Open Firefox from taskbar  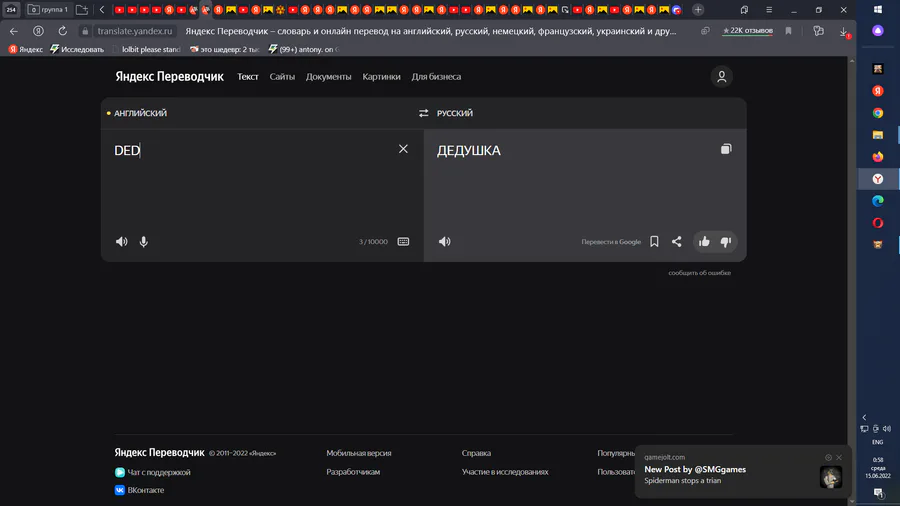[x=878, y=157]
